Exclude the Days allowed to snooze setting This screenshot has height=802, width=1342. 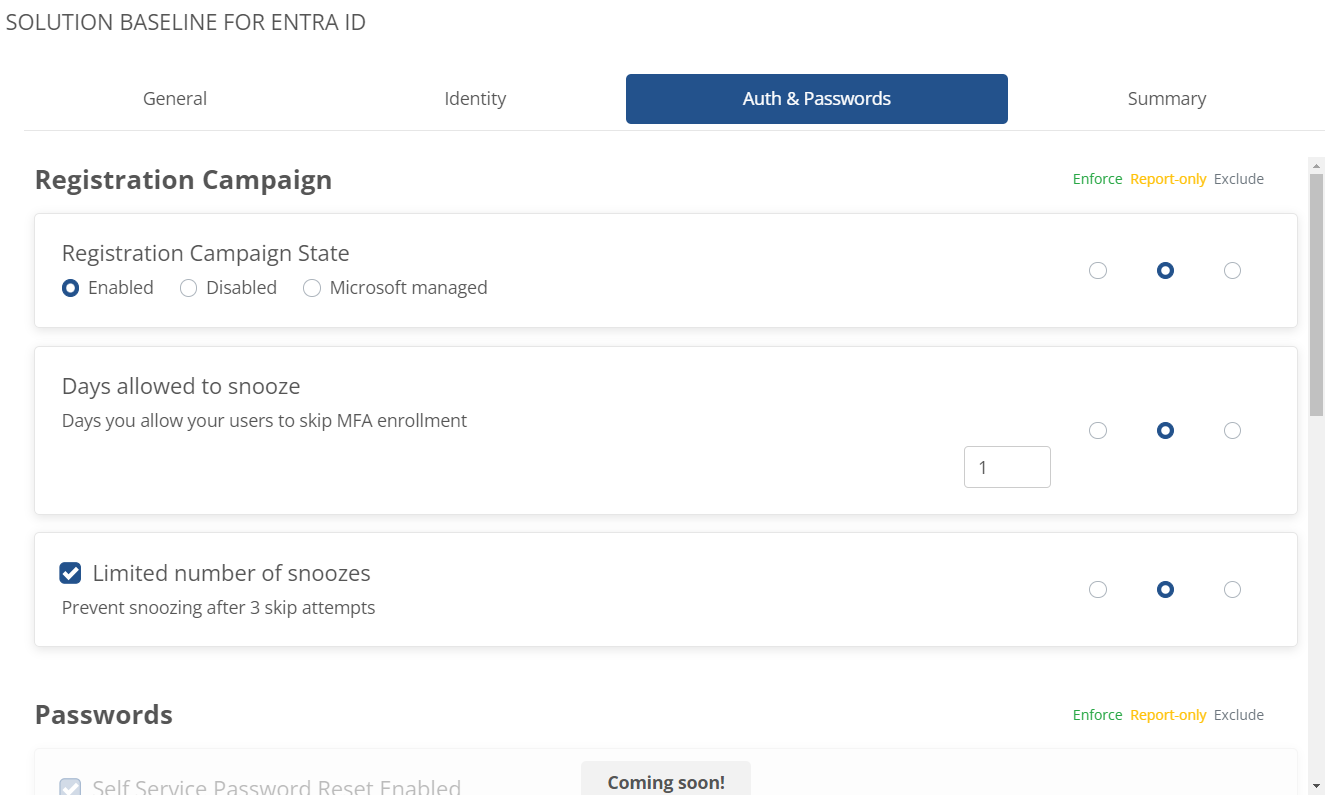pyautogui.click(x=1232, y=430)
